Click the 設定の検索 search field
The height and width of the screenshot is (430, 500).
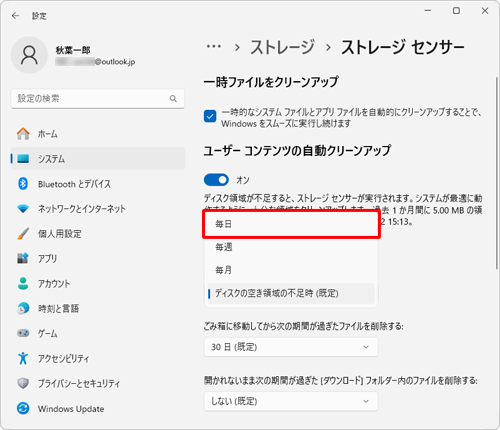(97, 99)
